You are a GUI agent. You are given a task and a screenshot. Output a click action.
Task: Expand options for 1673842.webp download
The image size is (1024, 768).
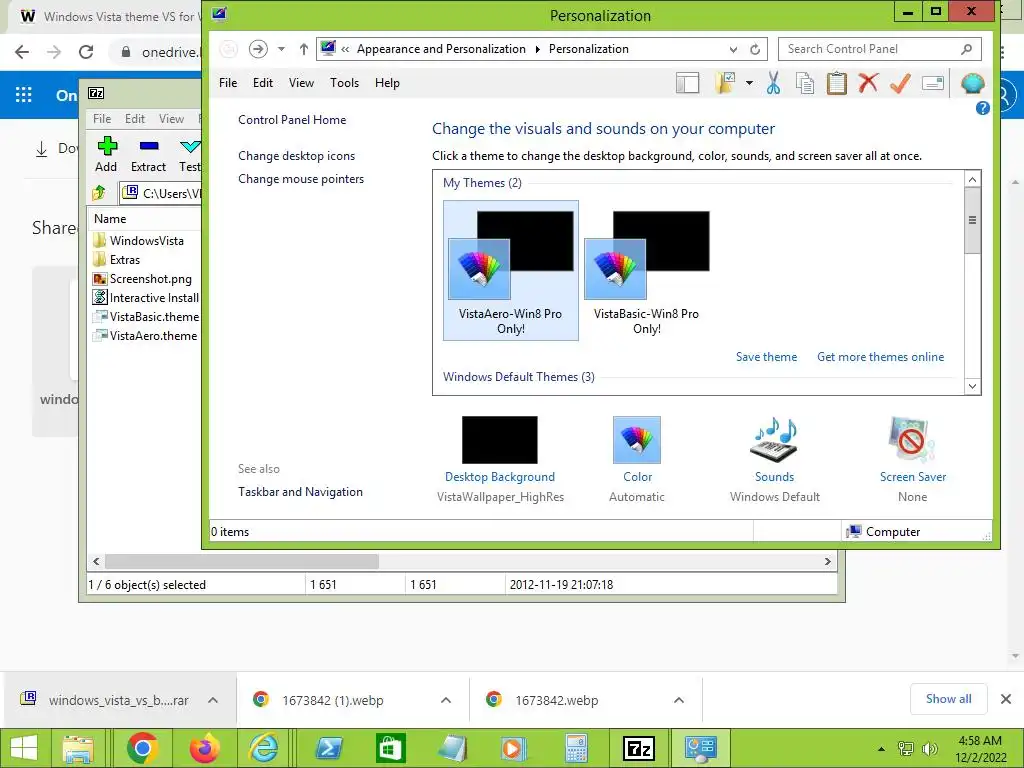(679, 700)
